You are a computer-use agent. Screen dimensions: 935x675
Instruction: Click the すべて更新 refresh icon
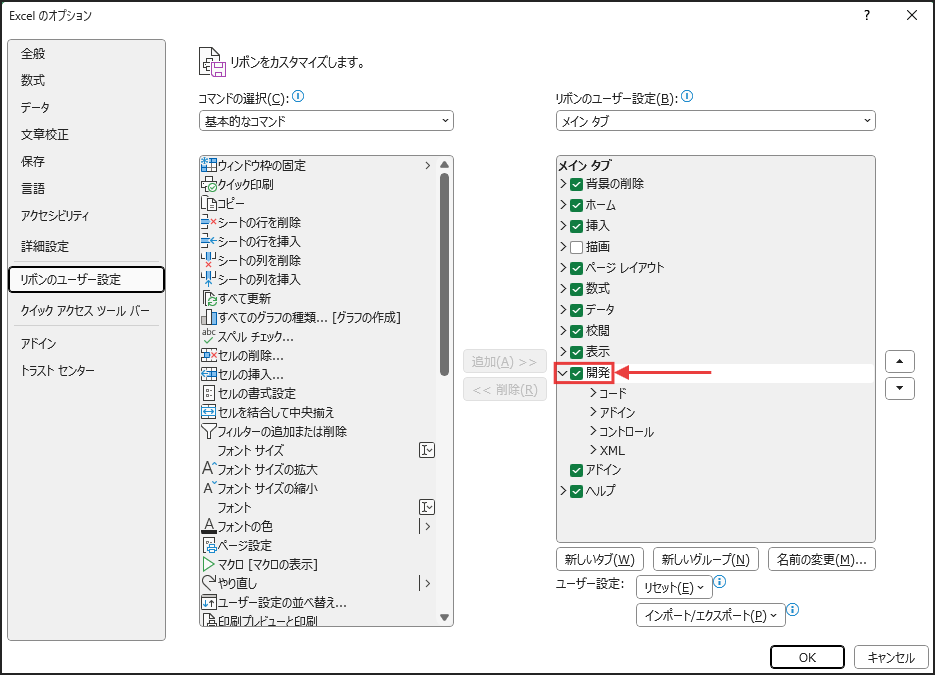209,298
